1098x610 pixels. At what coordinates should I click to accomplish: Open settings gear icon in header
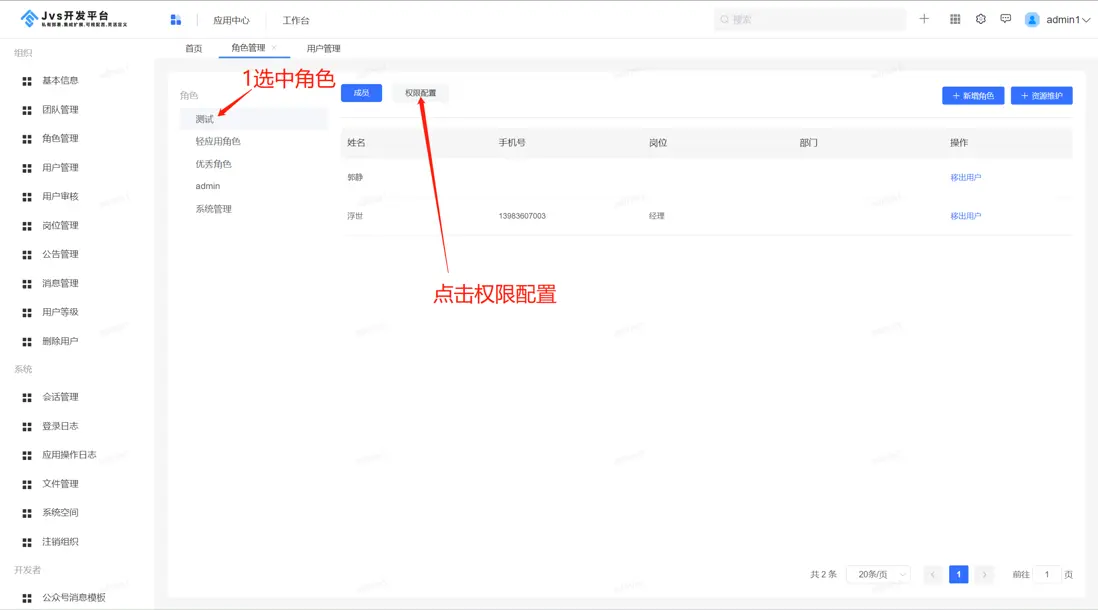(x=980, y=19)
